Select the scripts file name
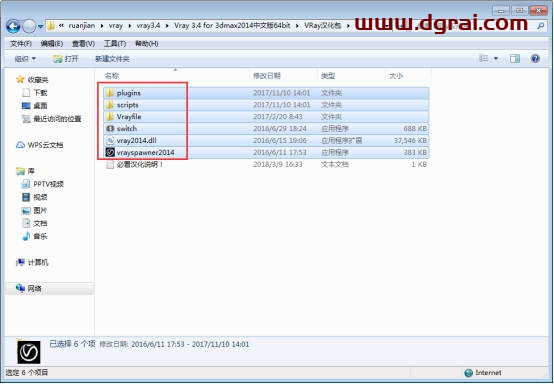The width and height of the screenshot is (554, 384). pyautogui.click(x=128, y=105)
